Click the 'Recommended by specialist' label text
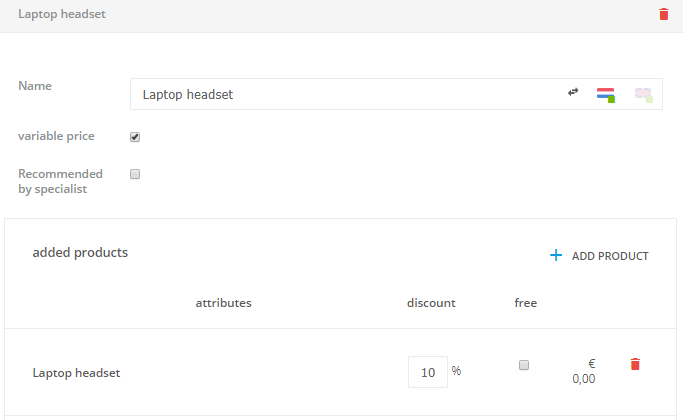 point(60,181)
